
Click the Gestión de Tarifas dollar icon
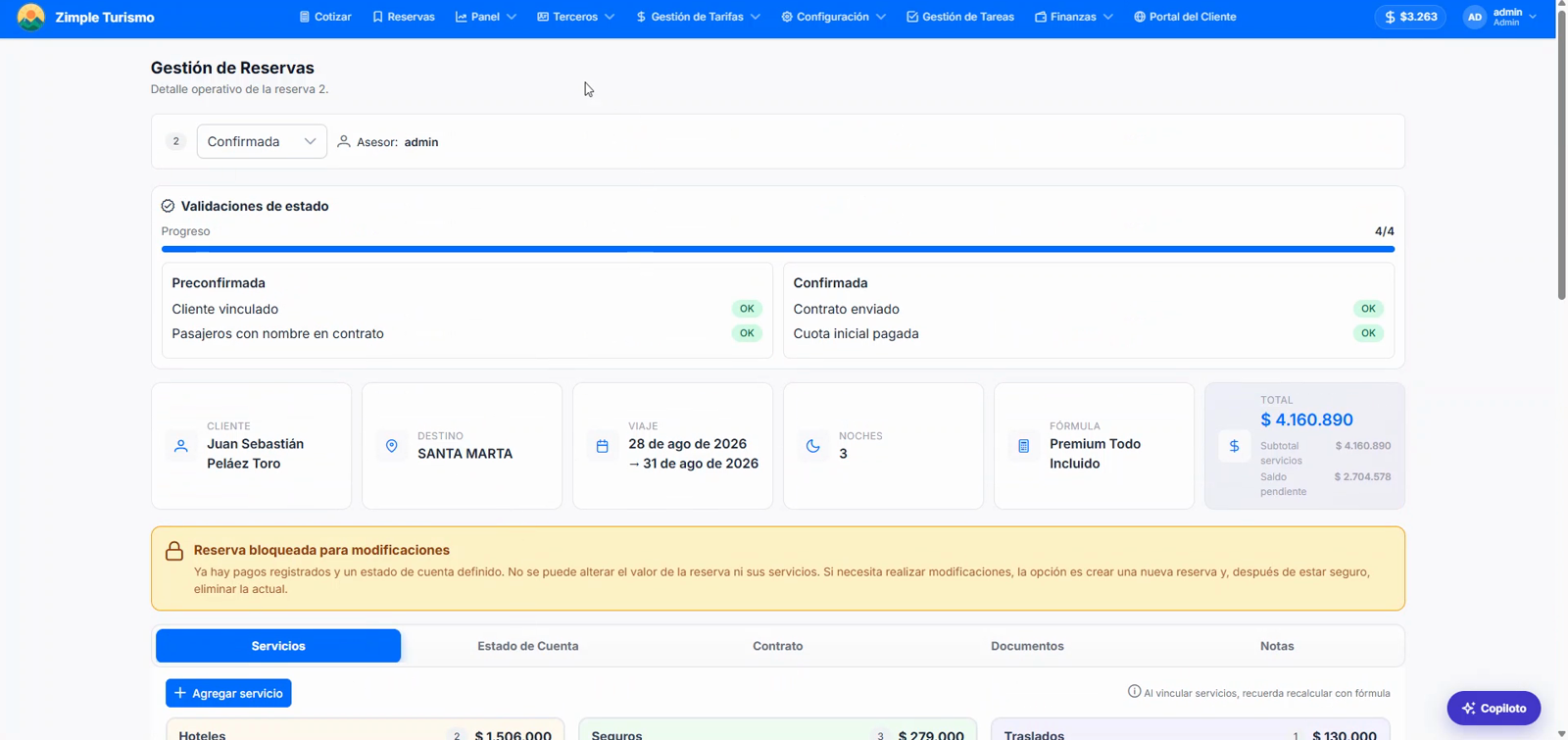pyautogui.click(x=641, y=17)
